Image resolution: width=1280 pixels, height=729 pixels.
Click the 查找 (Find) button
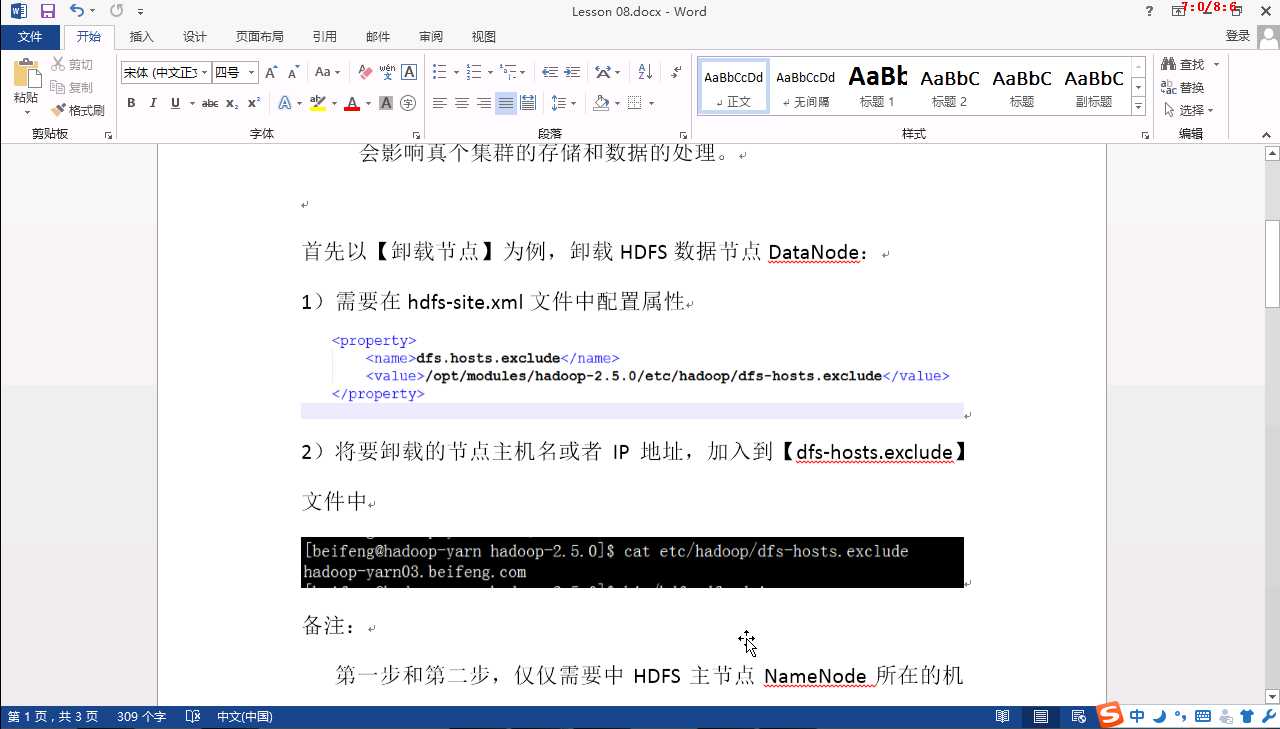pos(1190,64)
